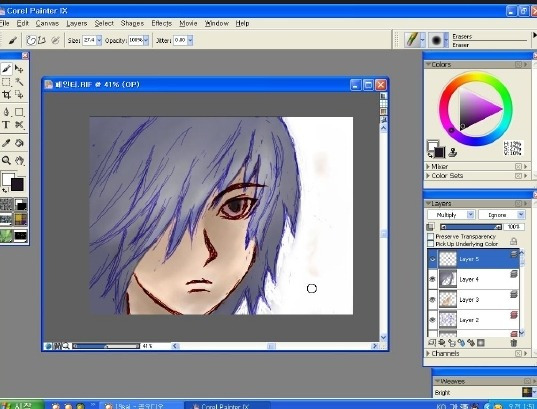
Task: Select the Magnifier tool
Action: pos(6,160)
